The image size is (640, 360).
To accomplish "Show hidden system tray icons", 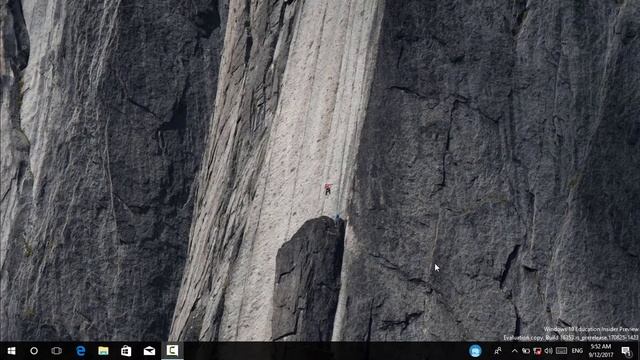I will click(x=514, y=351).
